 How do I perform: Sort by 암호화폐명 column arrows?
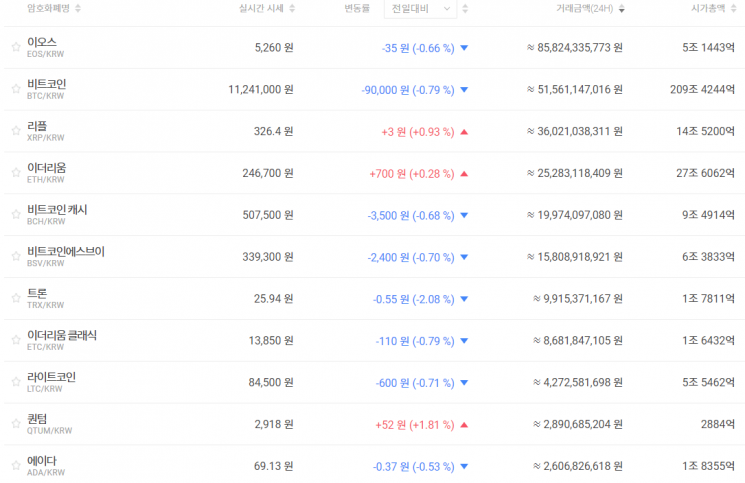click(78, 9)
